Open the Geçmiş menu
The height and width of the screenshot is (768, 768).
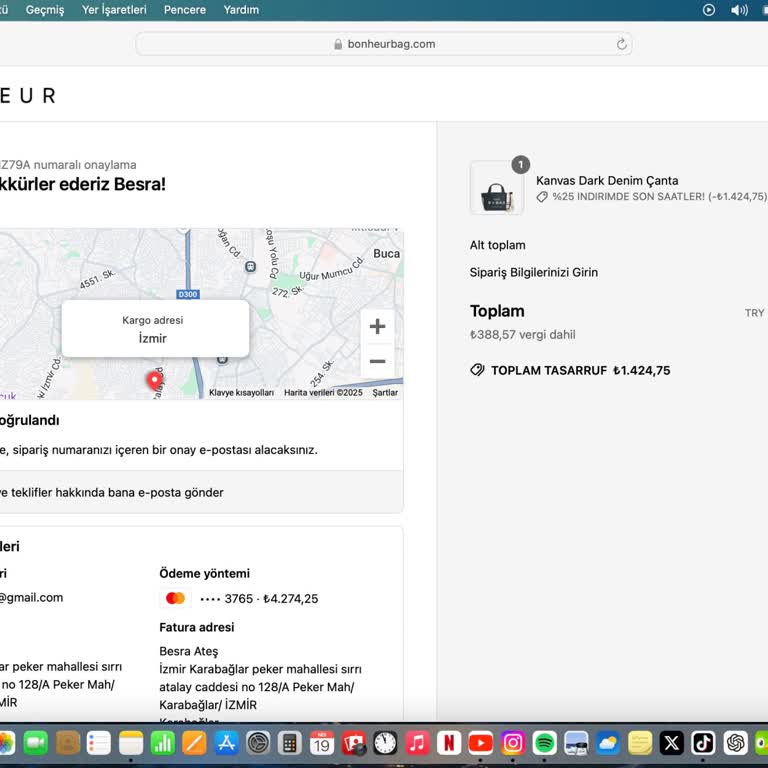coord(44,10)
